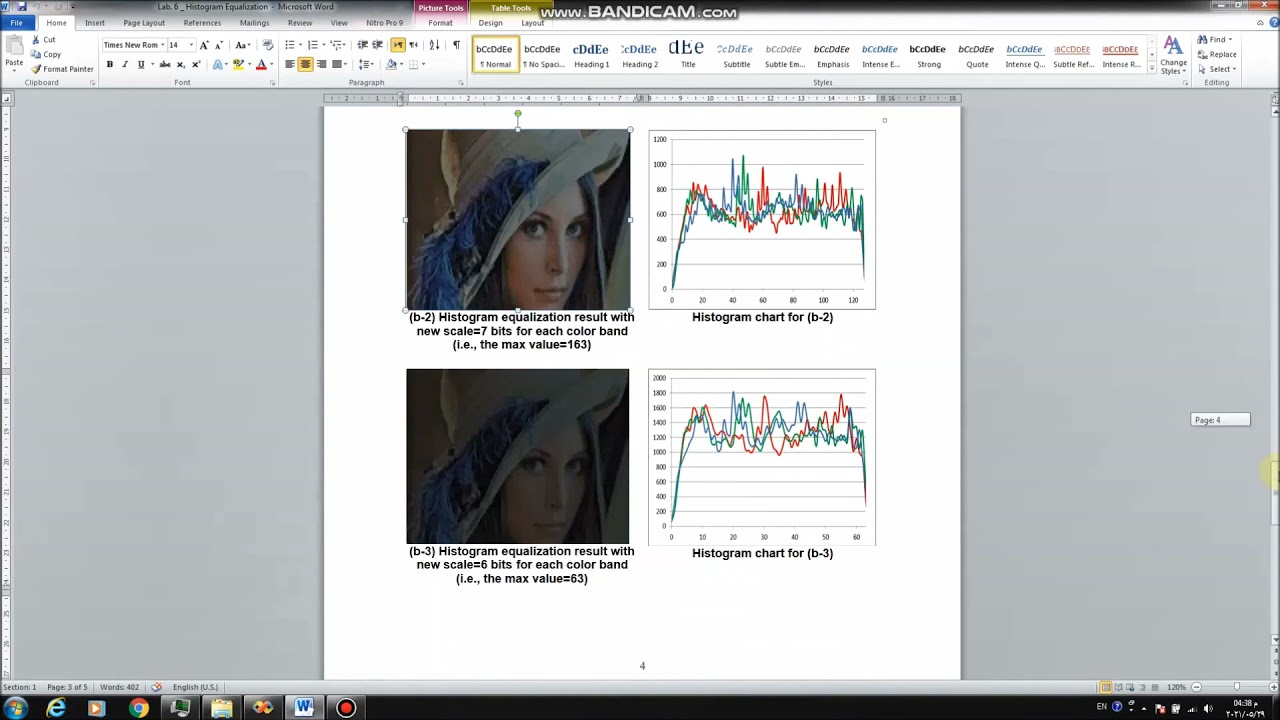Apply subscript formatting
The width and height of the screenshot is (1280, 720).
tap(180, 64)
